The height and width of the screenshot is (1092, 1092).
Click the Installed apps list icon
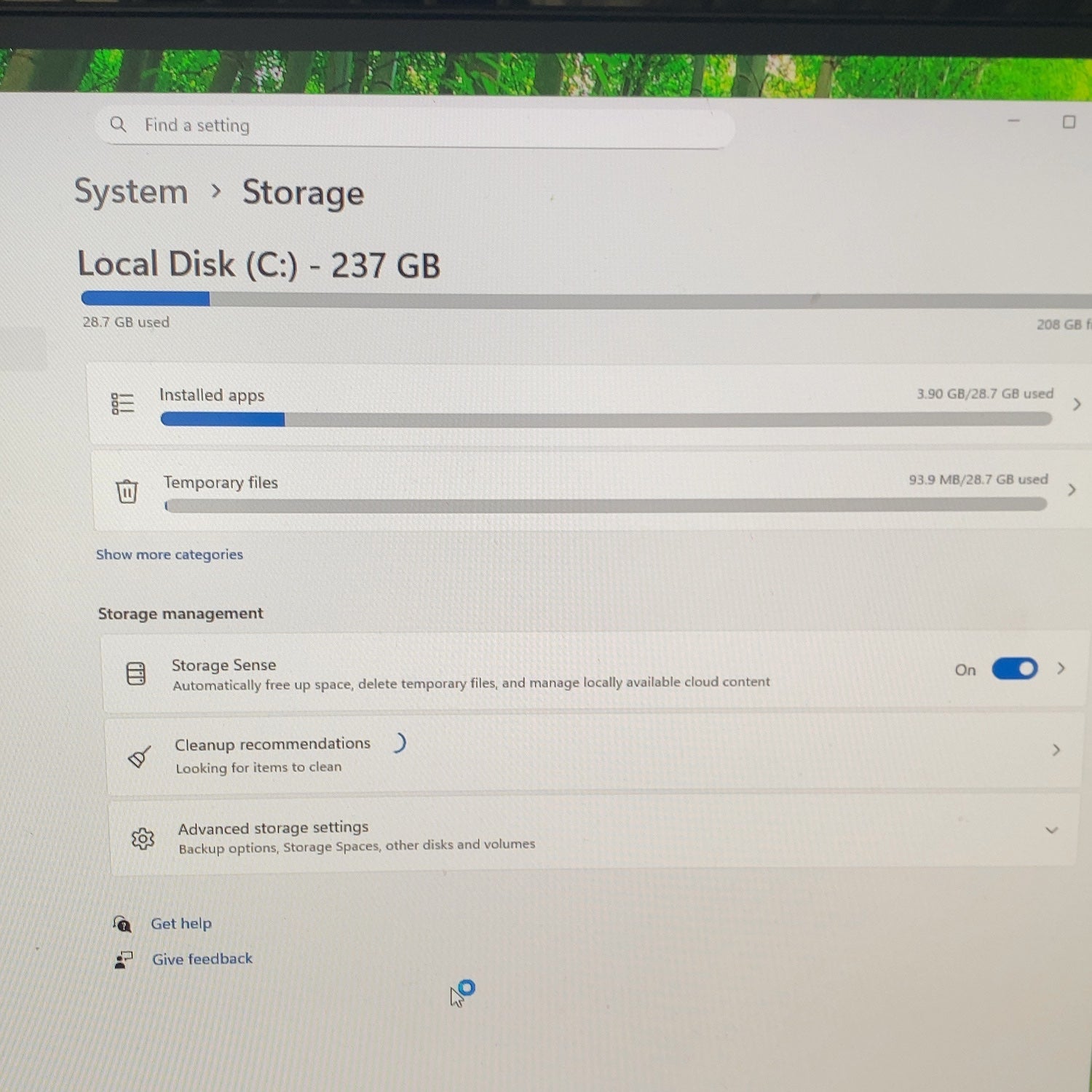coord(122,403)
